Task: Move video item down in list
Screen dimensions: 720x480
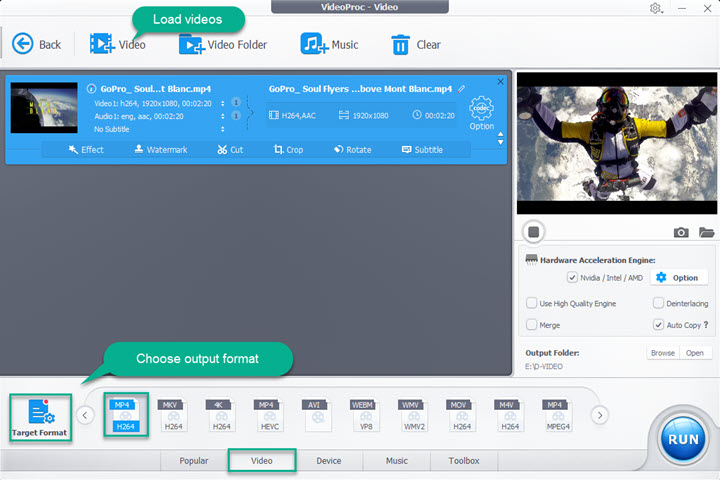Action: point(501,142)
